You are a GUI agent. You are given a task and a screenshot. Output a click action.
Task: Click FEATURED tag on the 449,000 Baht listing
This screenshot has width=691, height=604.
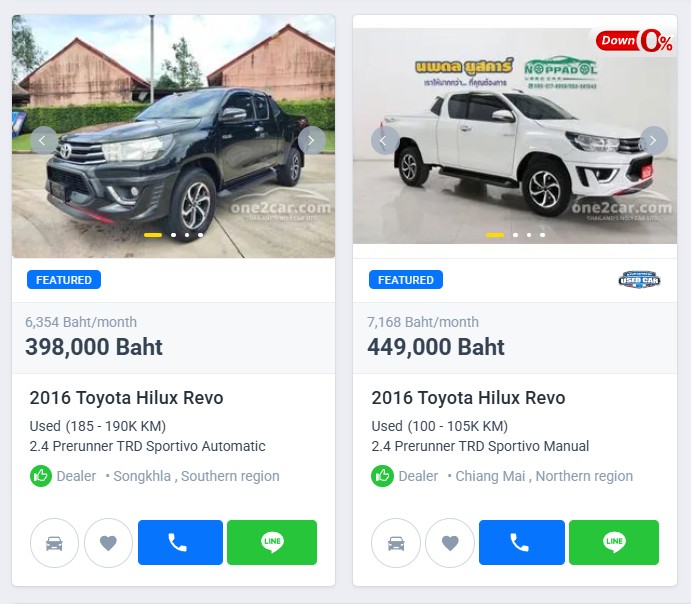[x=406, y=280]
